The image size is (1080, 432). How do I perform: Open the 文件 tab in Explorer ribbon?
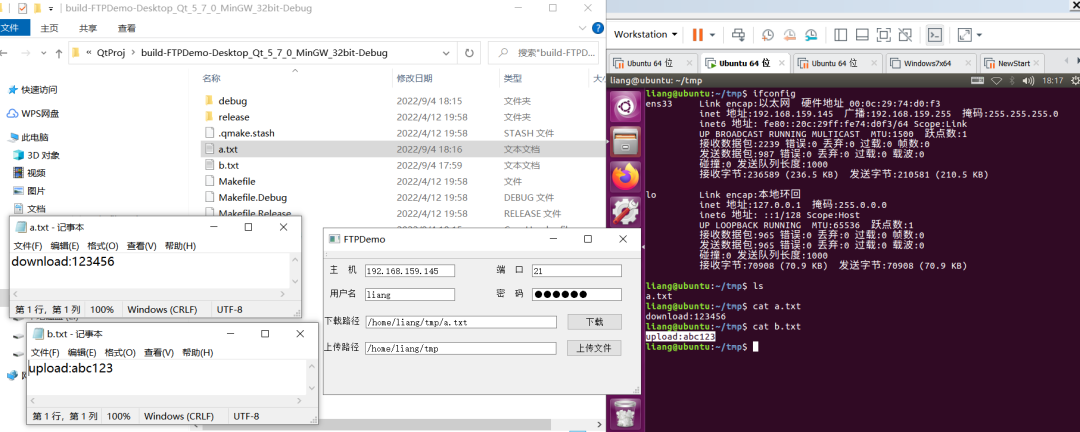pyautogui.click(x=10, y=28)
